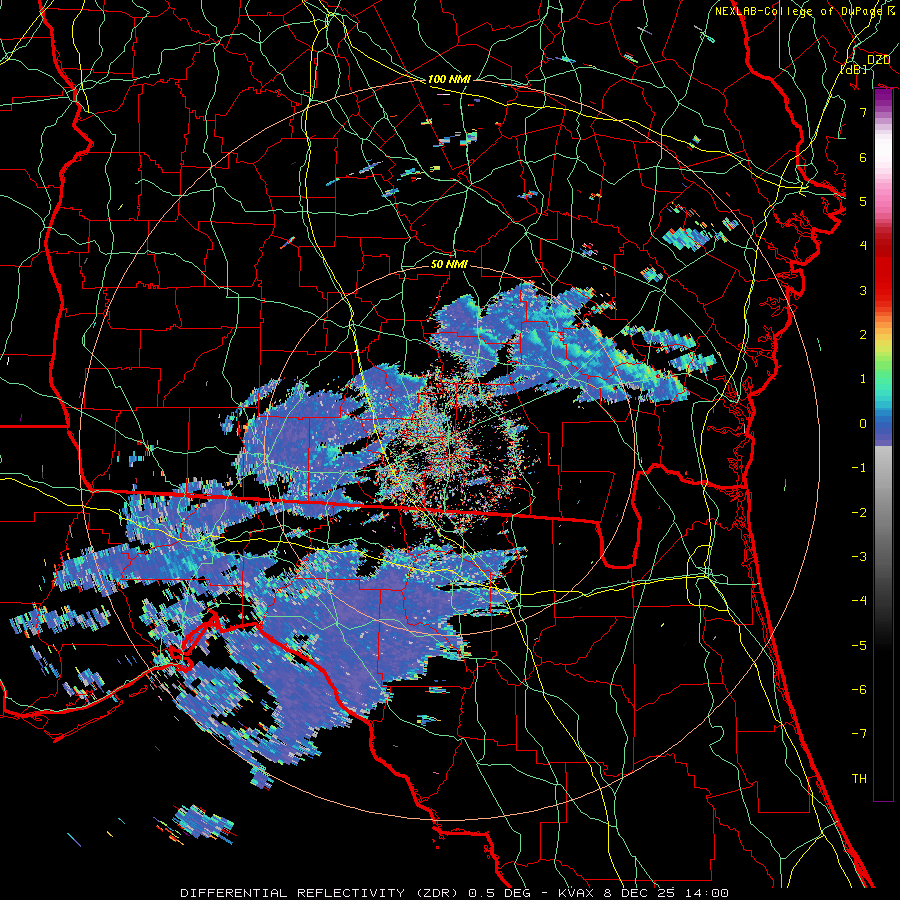The width and height of the screenshot is (900, 900).
Task: Click the 50 NMI range ring label
Action: [449, 264]
